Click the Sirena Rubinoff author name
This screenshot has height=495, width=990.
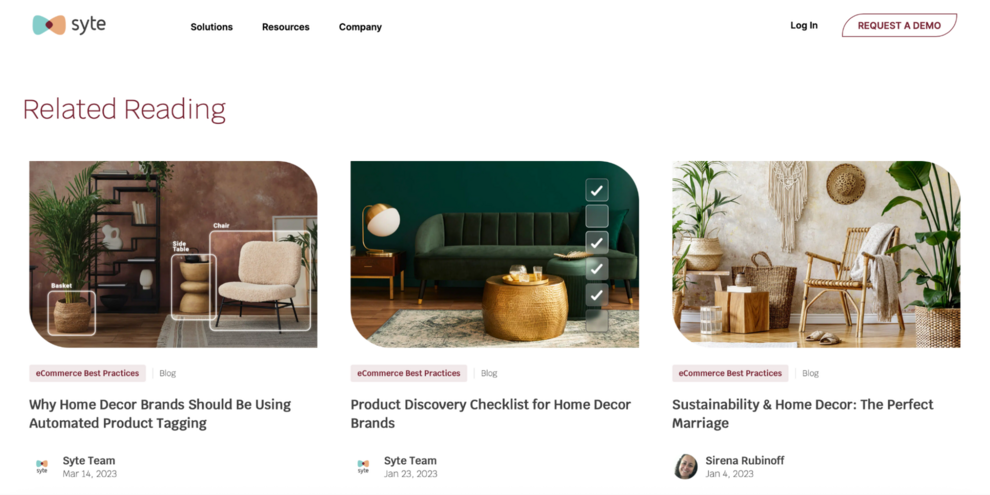[x=745, y=460]
